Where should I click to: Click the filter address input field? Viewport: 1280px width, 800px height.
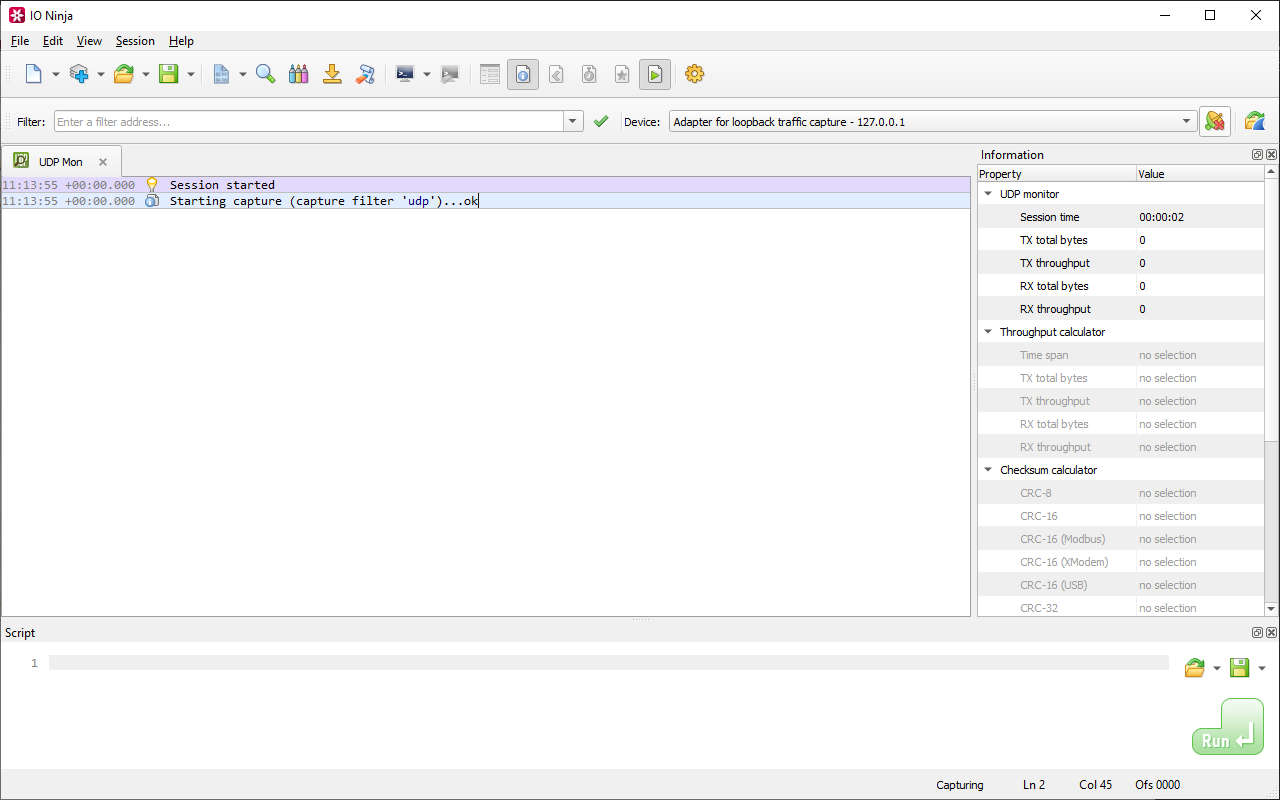pyautogui.click(x=309, y=121)
